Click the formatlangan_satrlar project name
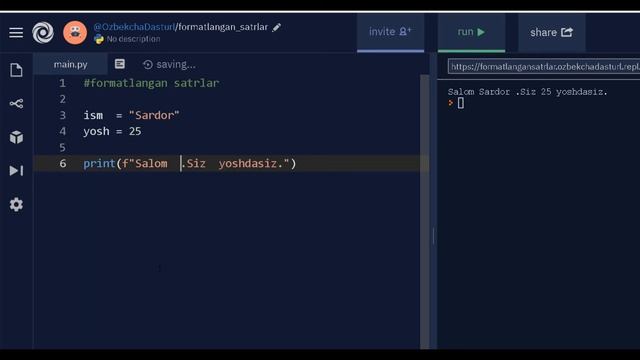640x360 pixels. tap(223, 27)
